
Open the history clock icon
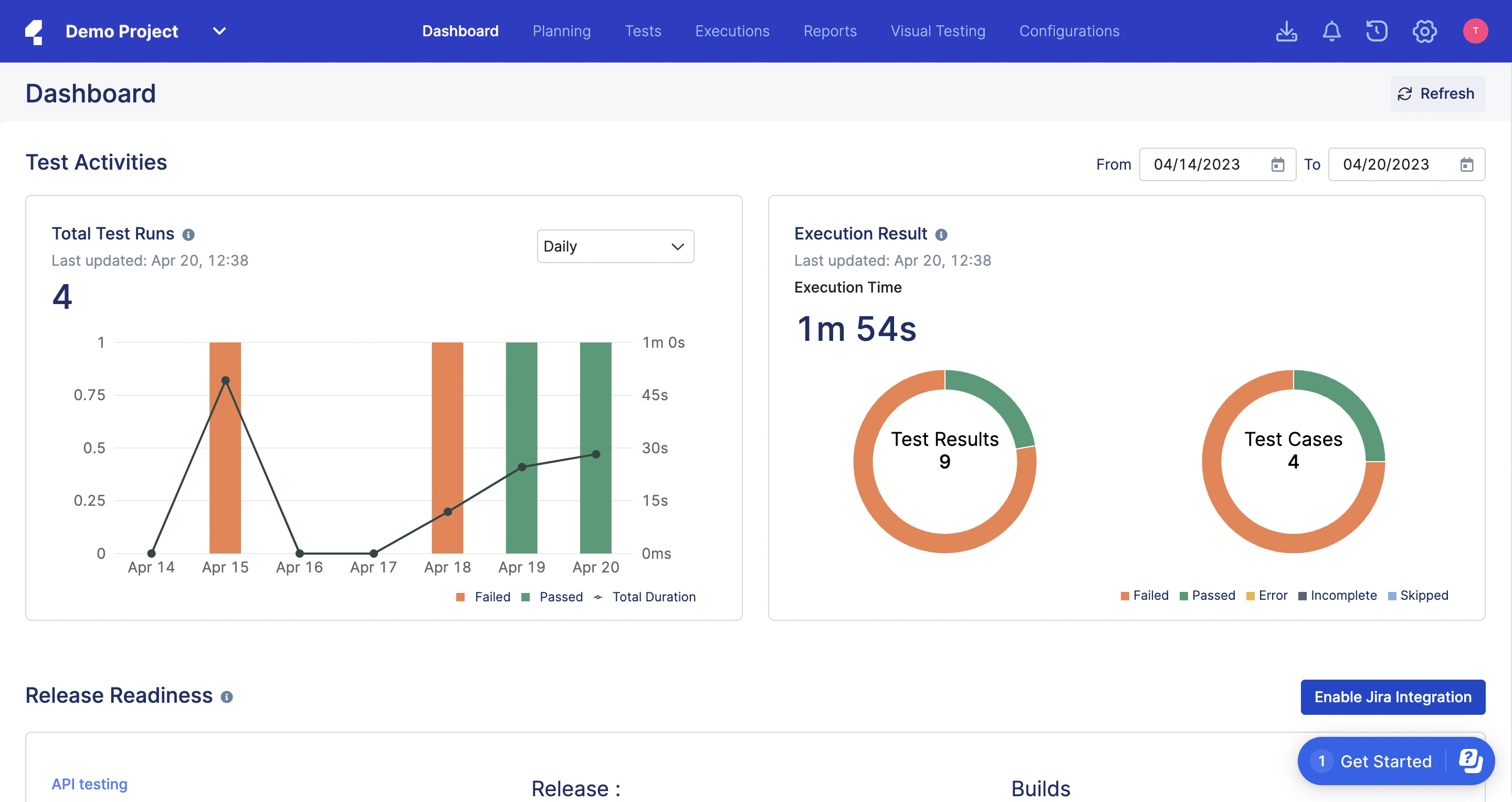point(1377,31)
